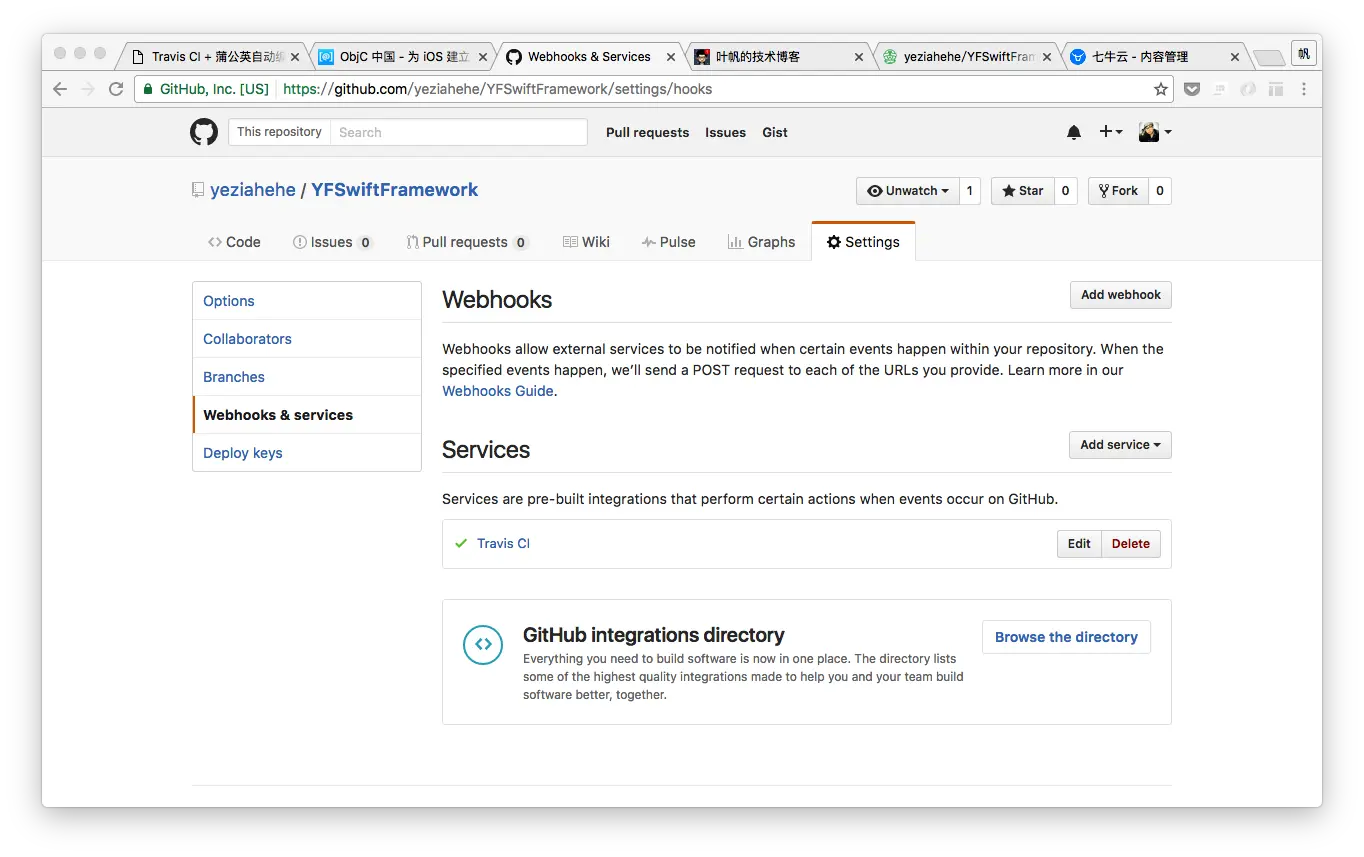Open the Graphs tab

point(761,241)
